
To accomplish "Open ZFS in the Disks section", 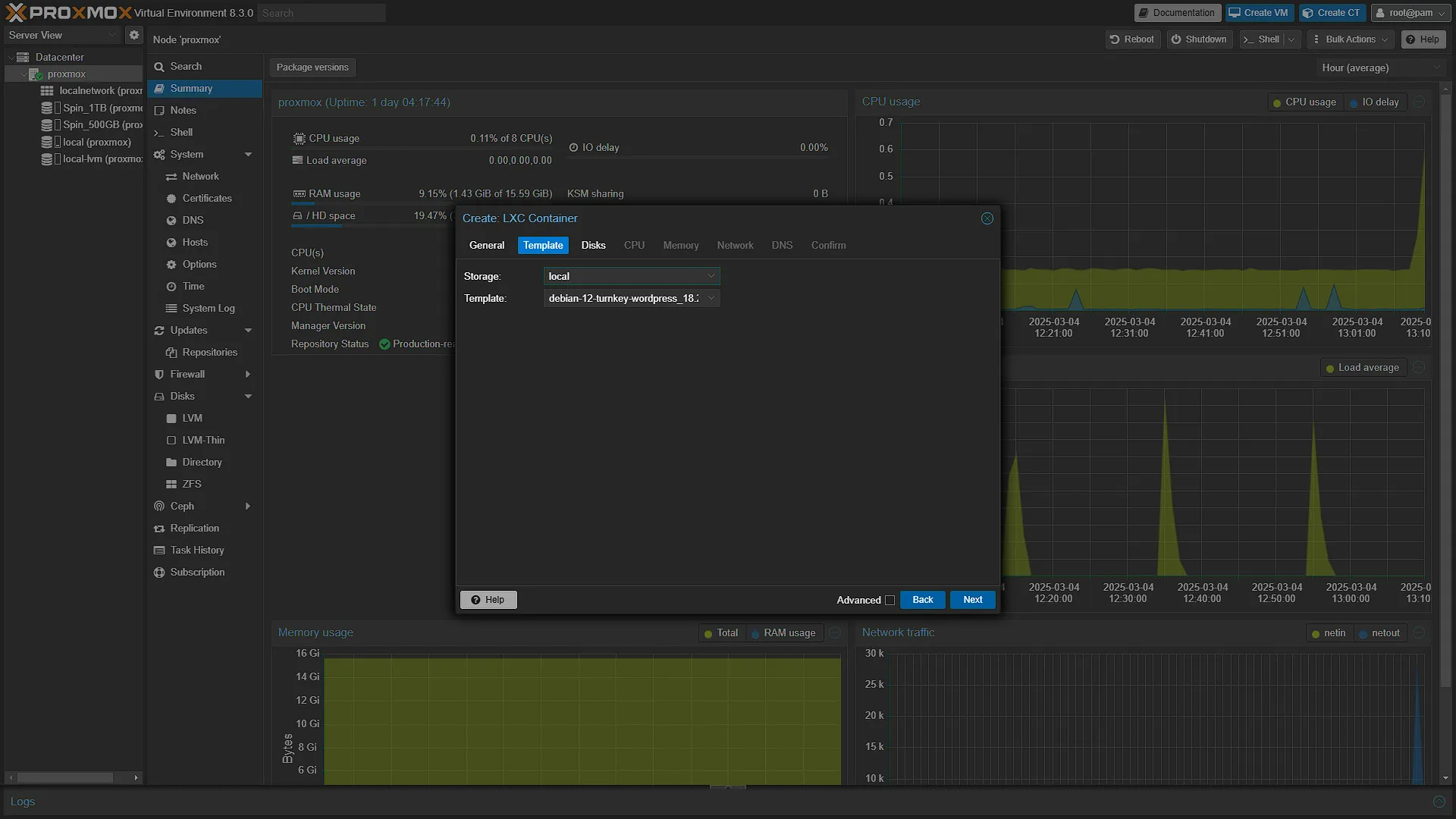I will [x=192, y=484].
